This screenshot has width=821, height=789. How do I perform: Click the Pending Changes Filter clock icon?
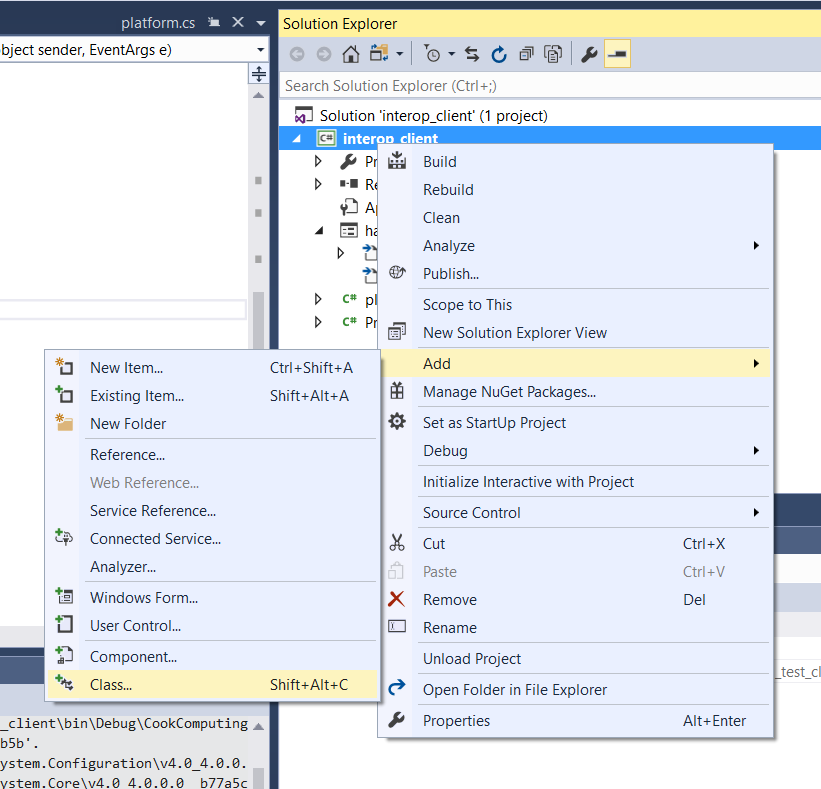click(x=432, y=54)
